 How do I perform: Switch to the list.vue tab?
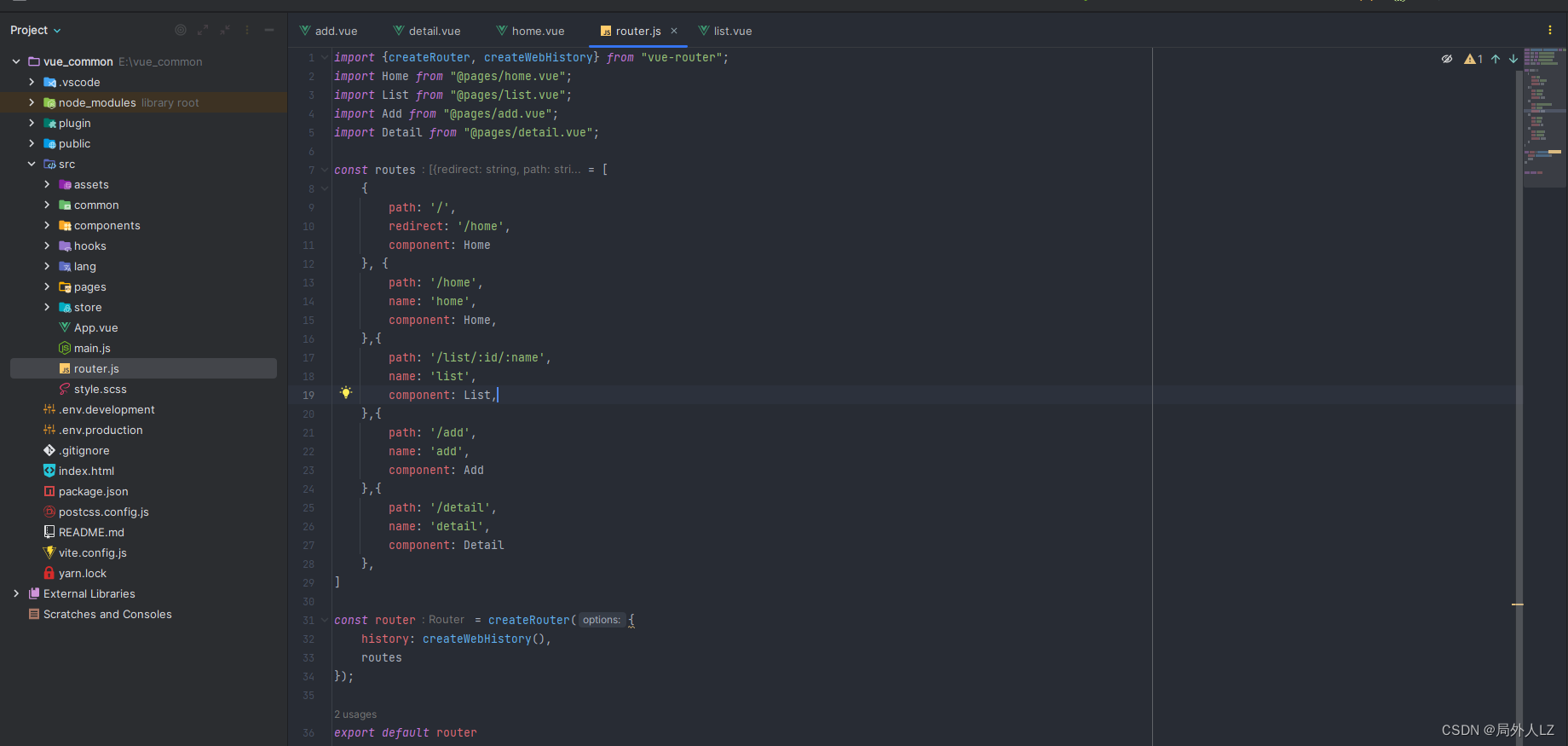click(x=725, y=31)
